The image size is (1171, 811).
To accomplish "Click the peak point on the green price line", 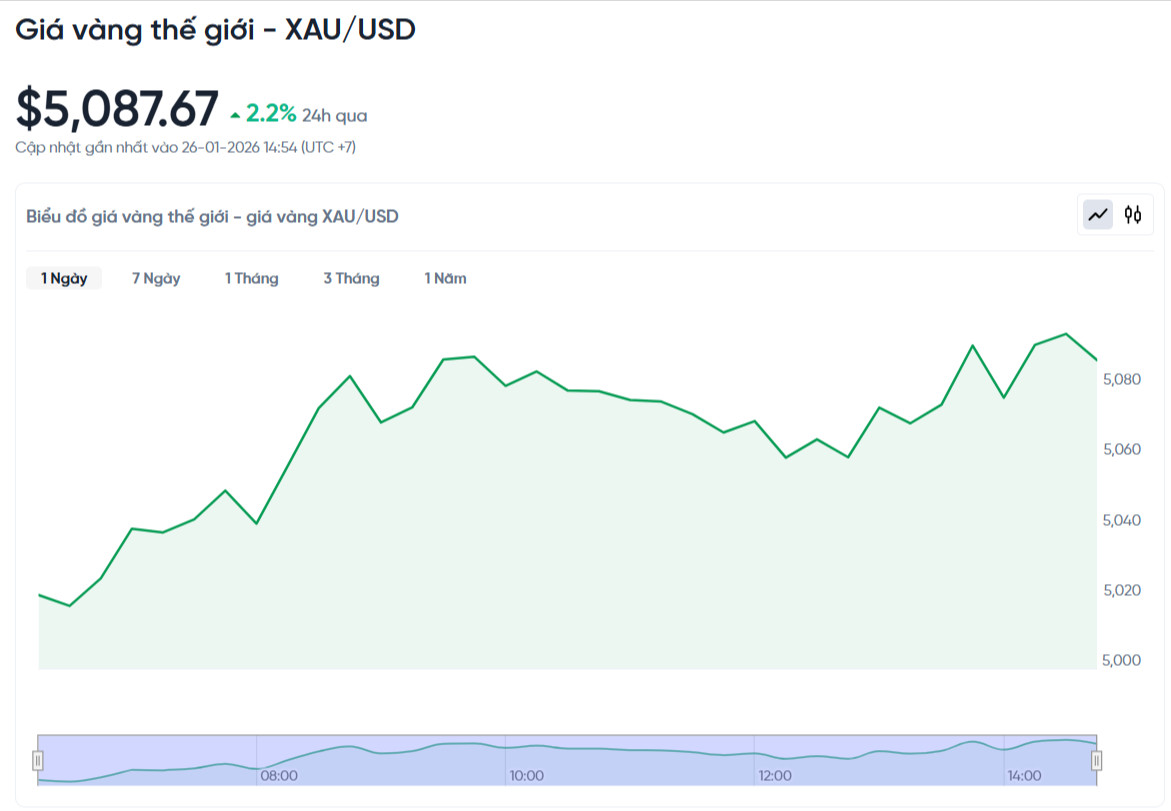I will 1063,333.
